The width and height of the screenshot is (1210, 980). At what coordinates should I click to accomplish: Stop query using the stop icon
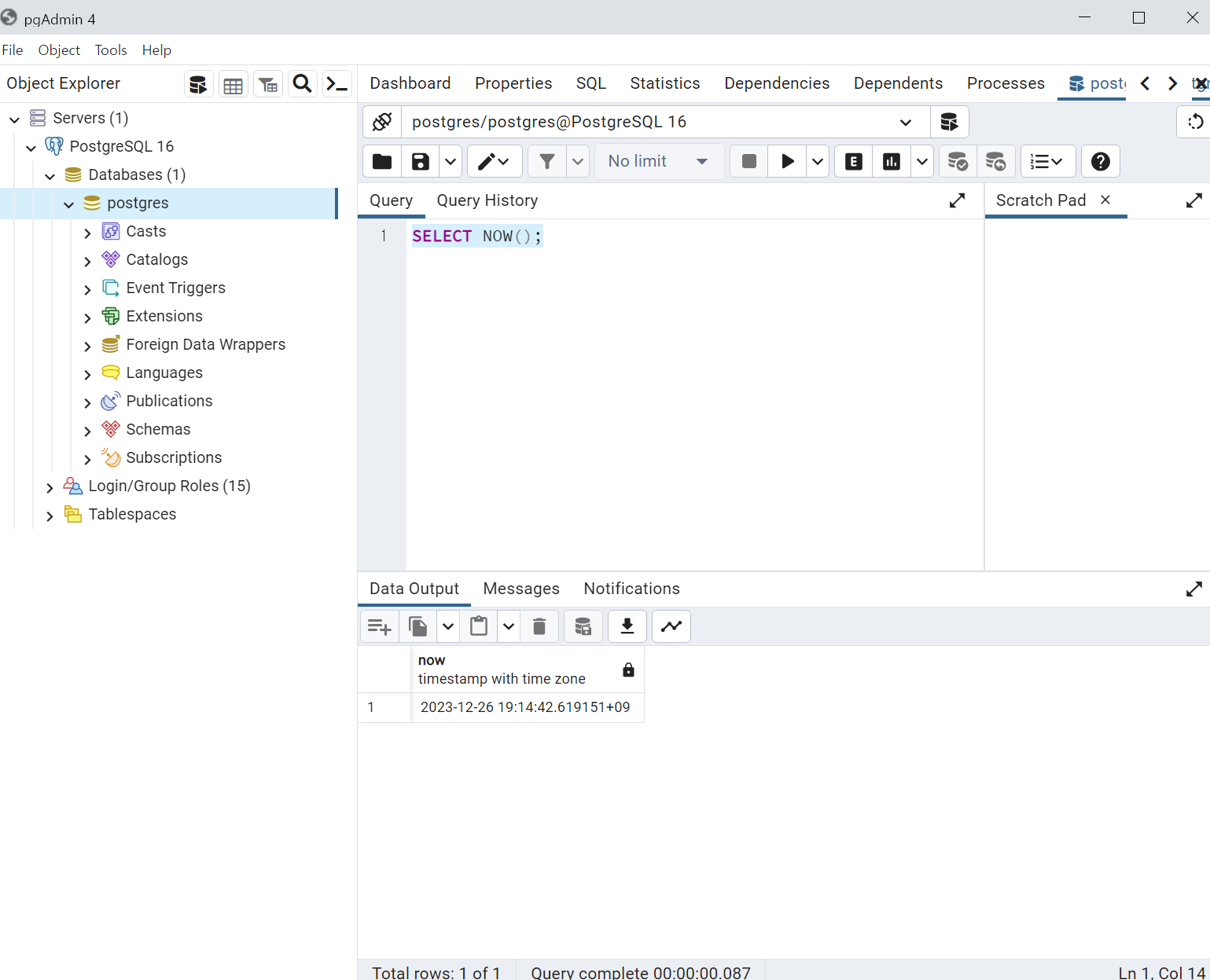coord(749,161)
